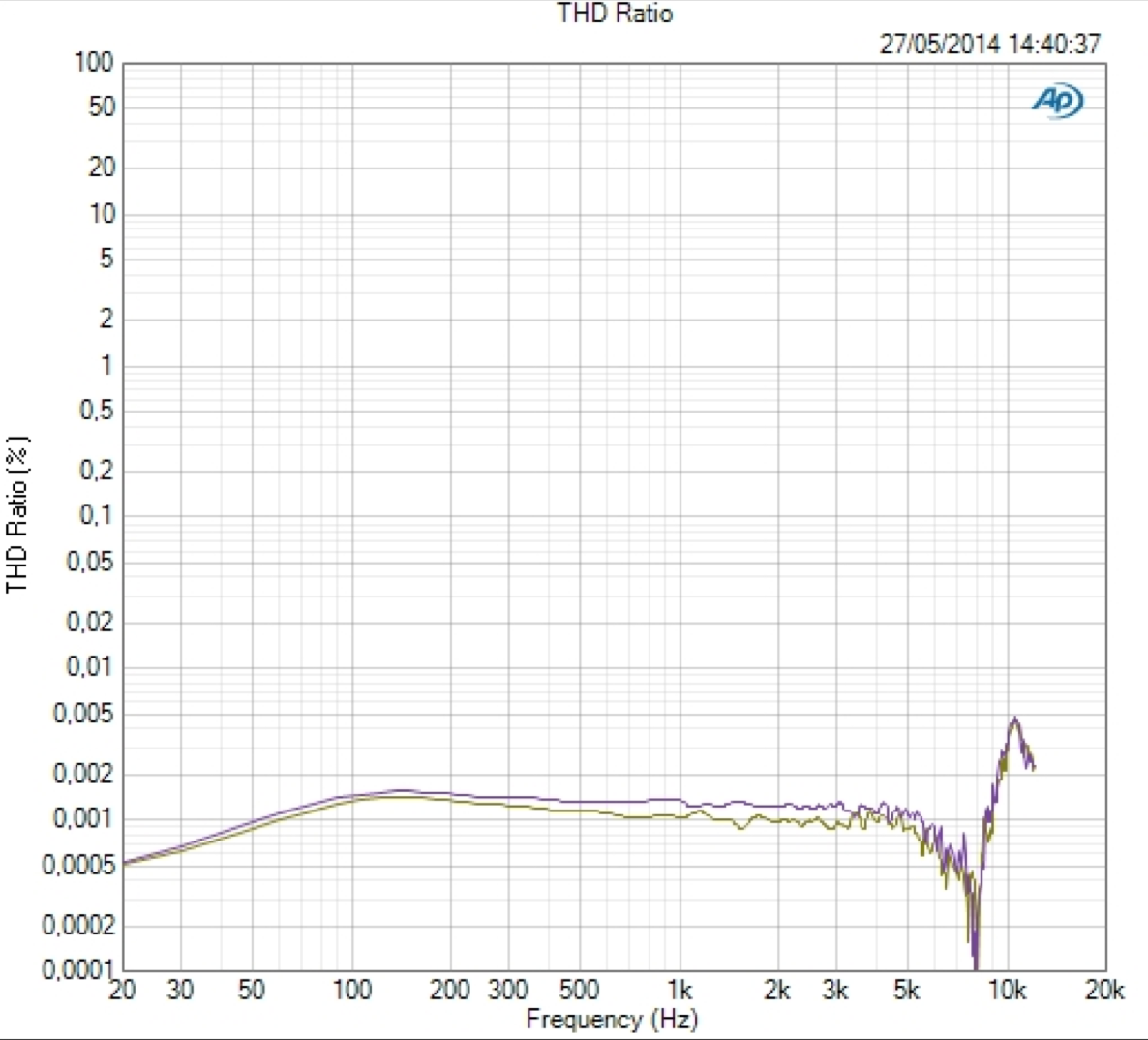Click the 0,5 tick label on y-axis
Image resolution: width=1148 pixels, height=1040 pixels.
pyautogui.click(x=97, y=410)
